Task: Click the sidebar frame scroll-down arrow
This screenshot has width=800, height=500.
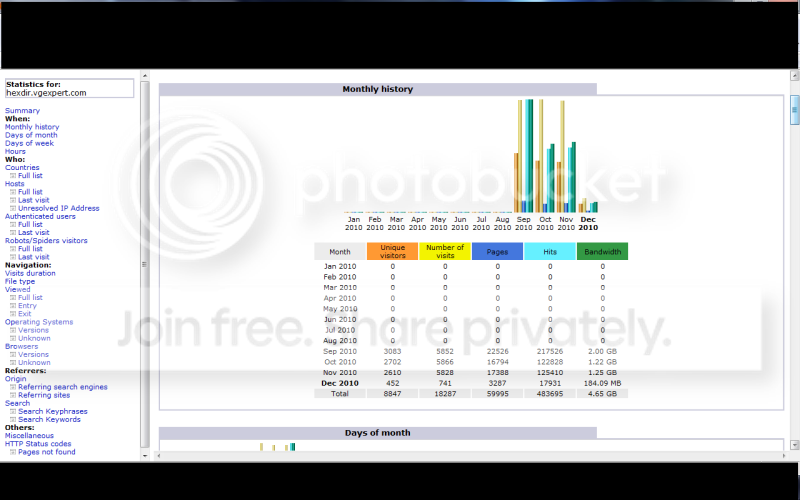Action: 145,456
